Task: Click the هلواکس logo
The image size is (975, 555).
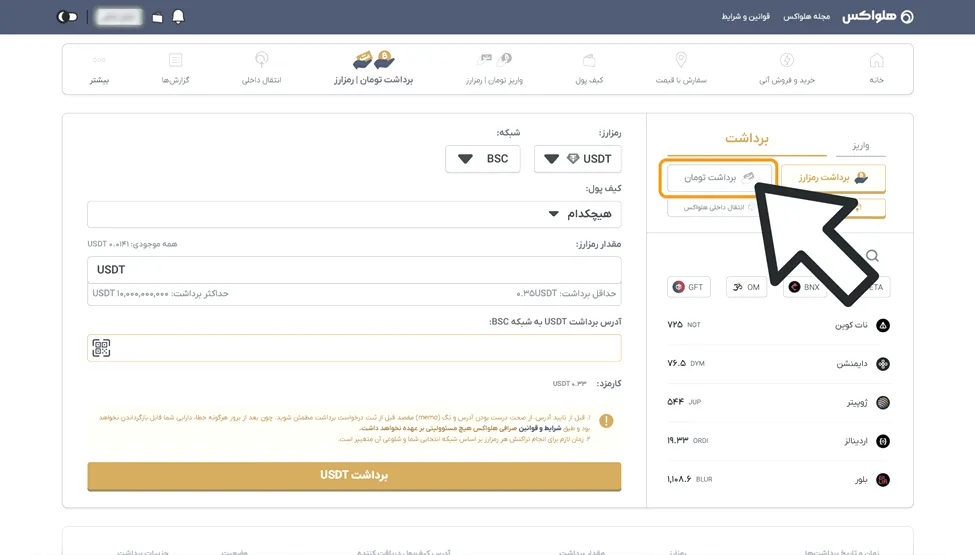Action: click(x=877, y=17)
